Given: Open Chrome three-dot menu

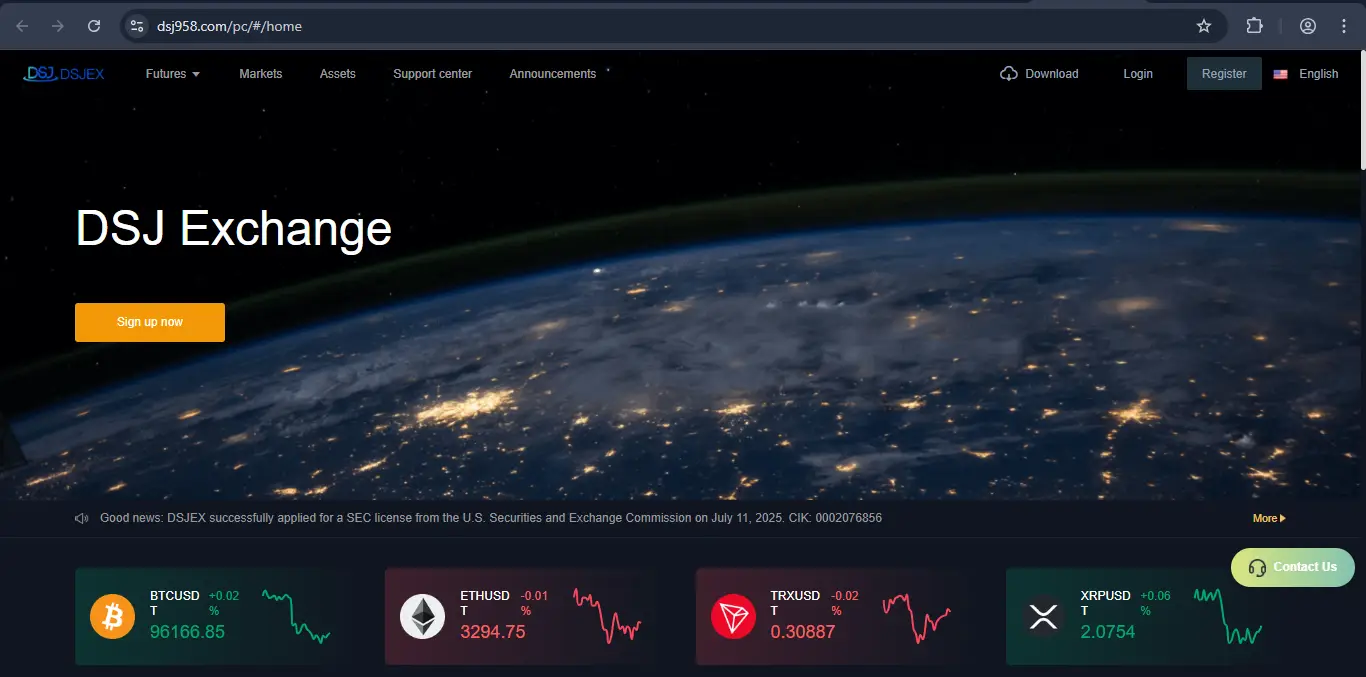Looking at the screenshot, I should (x=1344, y=26).
